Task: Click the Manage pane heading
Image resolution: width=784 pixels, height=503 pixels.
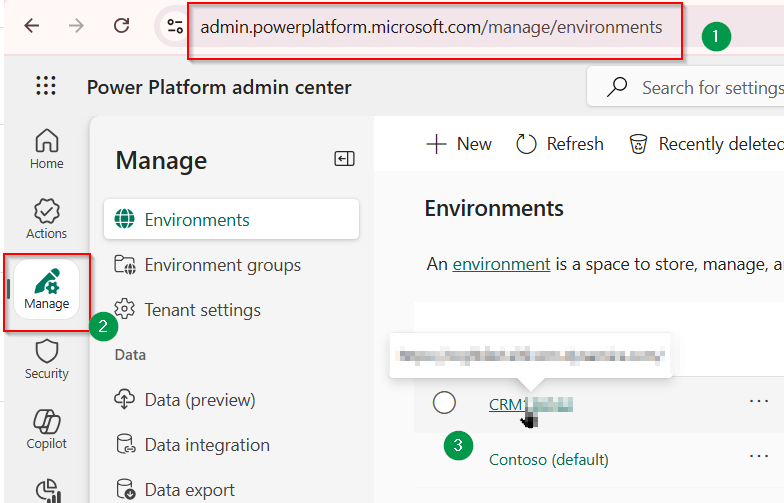Action: 161,161
